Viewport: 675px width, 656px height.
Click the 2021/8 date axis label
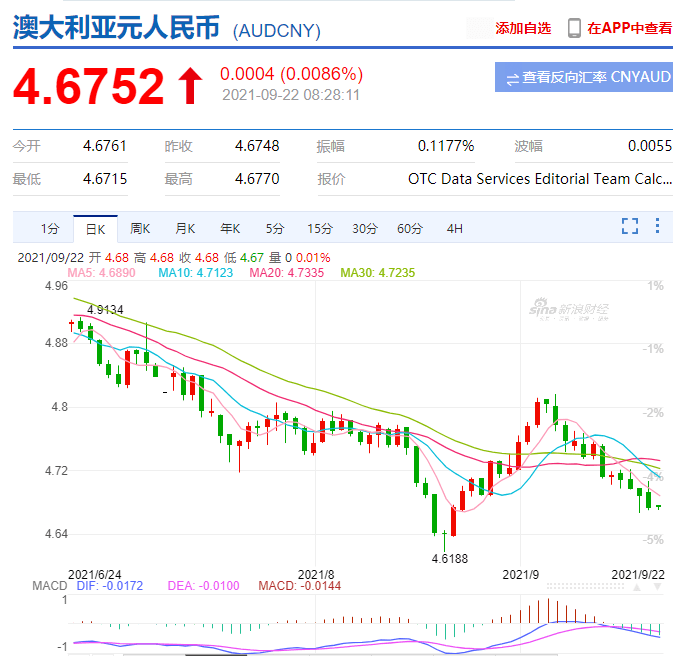point(316,574)
